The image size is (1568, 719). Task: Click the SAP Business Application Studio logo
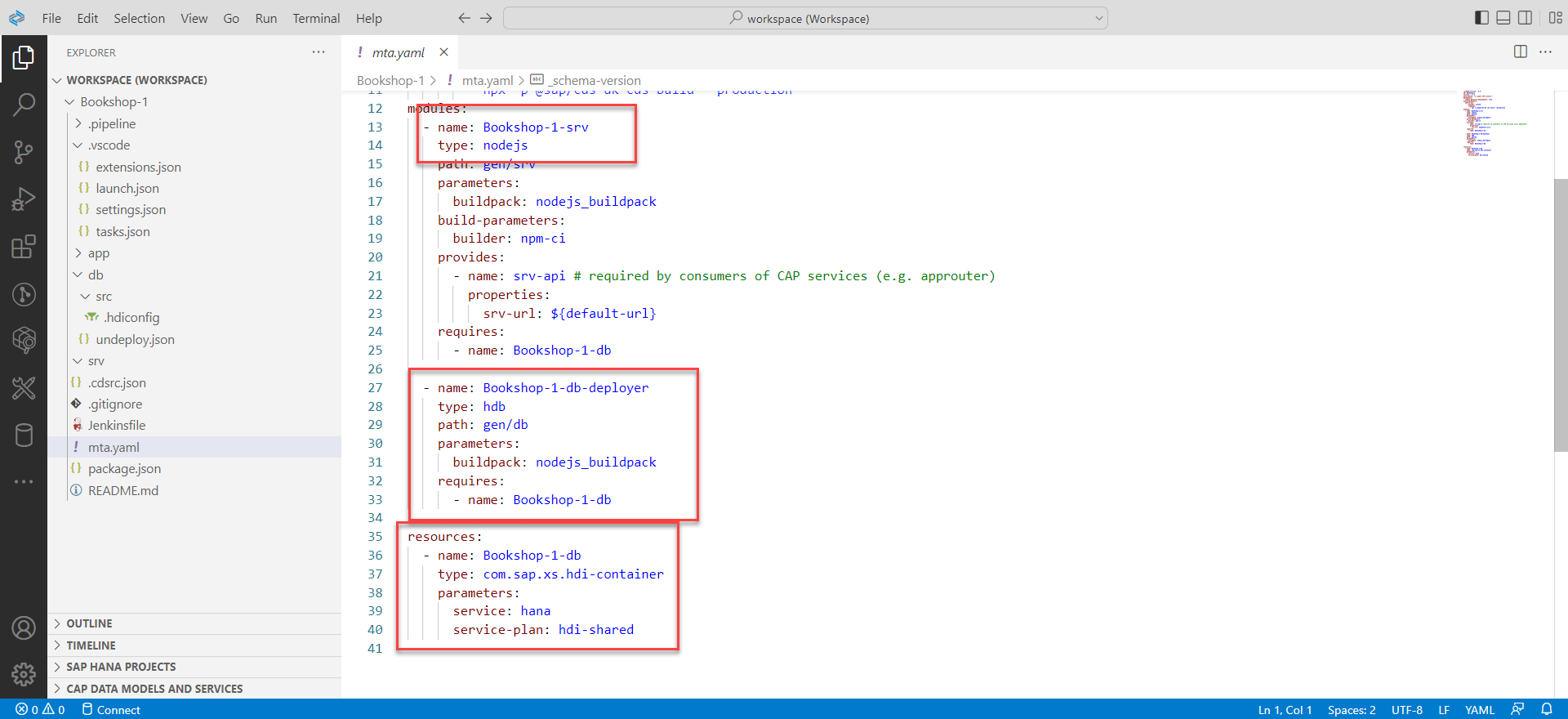[16, 18]
